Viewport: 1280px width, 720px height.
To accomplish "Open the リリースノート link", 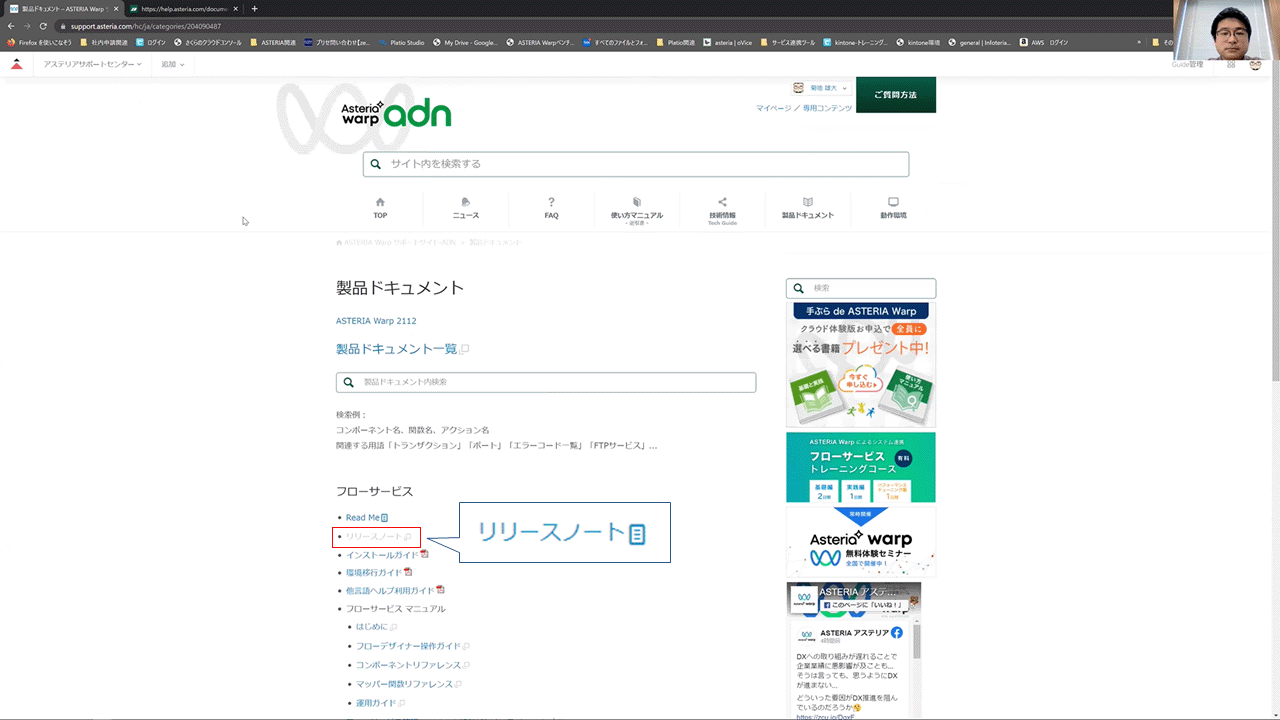I will (x=374, y=537).
